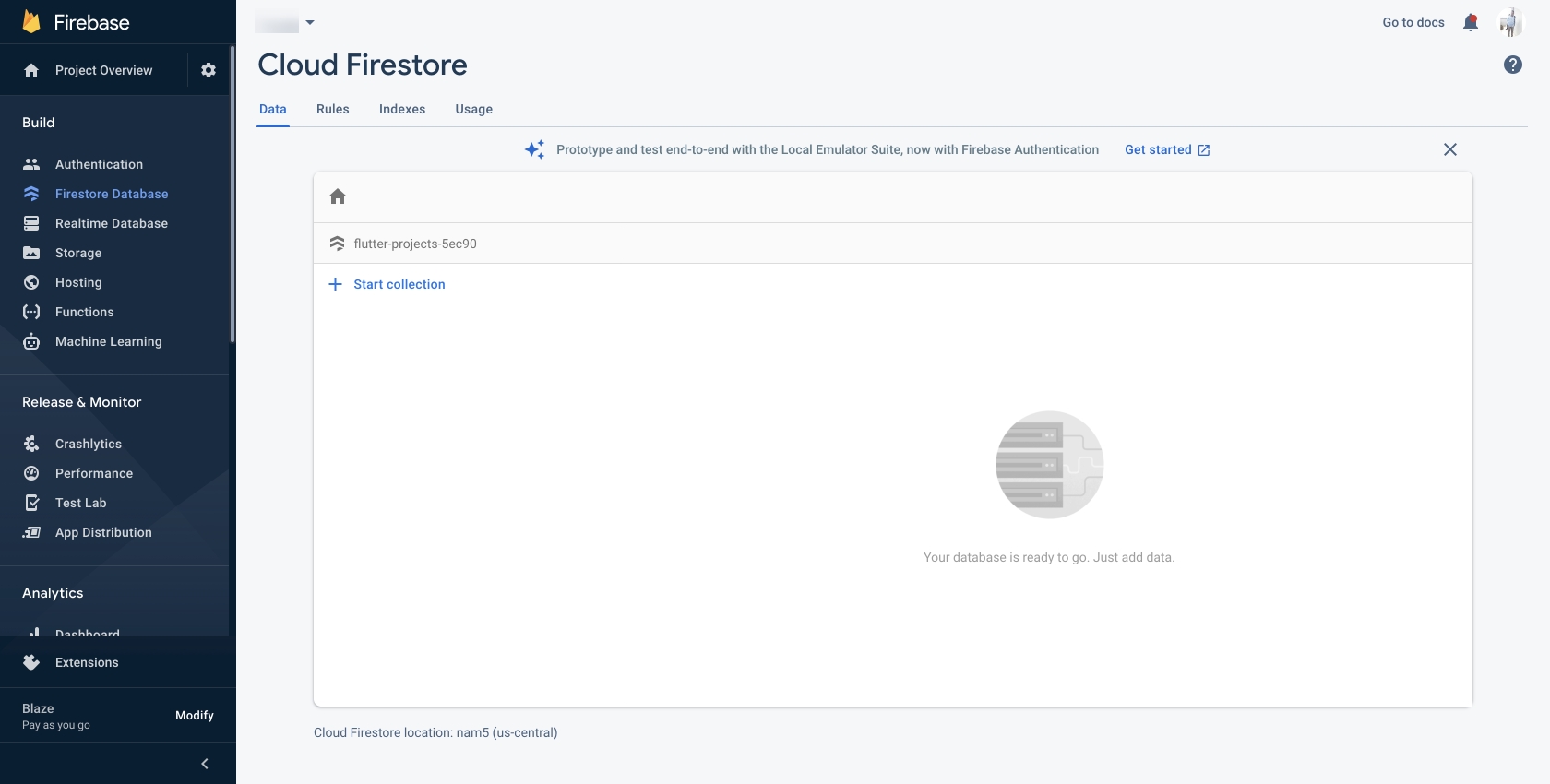Switch to the Rules tab

pos(332,109)
